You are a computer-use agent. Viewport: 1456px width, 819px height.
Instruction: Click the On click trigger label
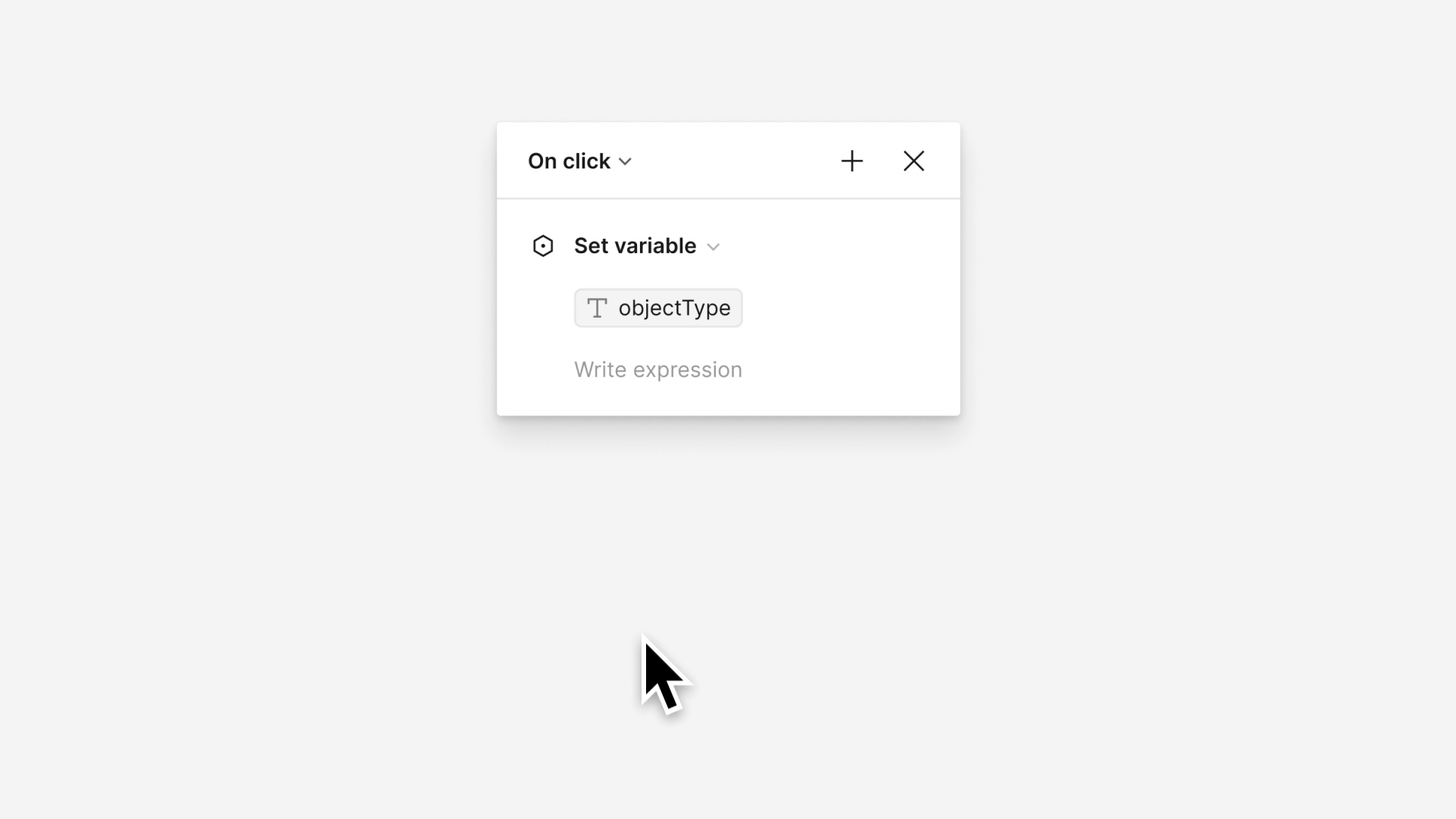pos(569,161)
